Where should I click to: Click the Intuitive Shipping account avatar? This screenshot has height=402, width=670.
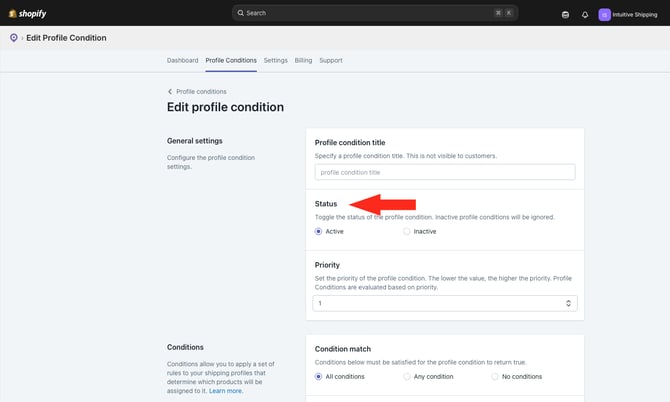point(604,15)
